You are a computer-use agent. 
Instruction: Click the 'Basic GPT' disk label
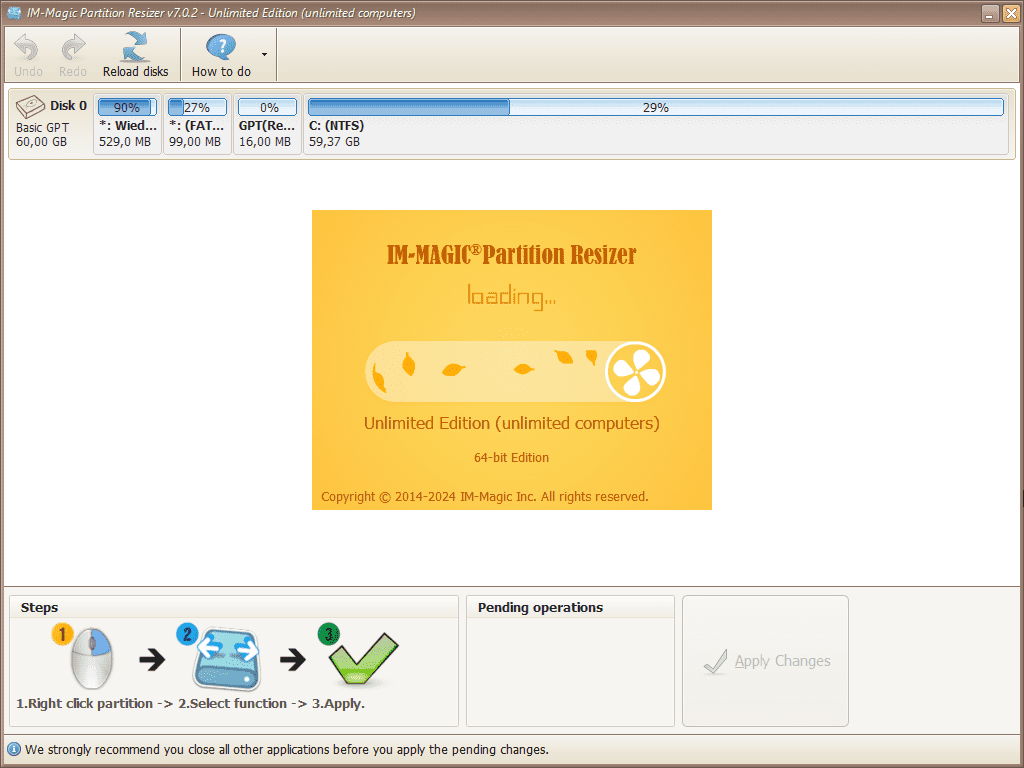[x=42, y=127]
